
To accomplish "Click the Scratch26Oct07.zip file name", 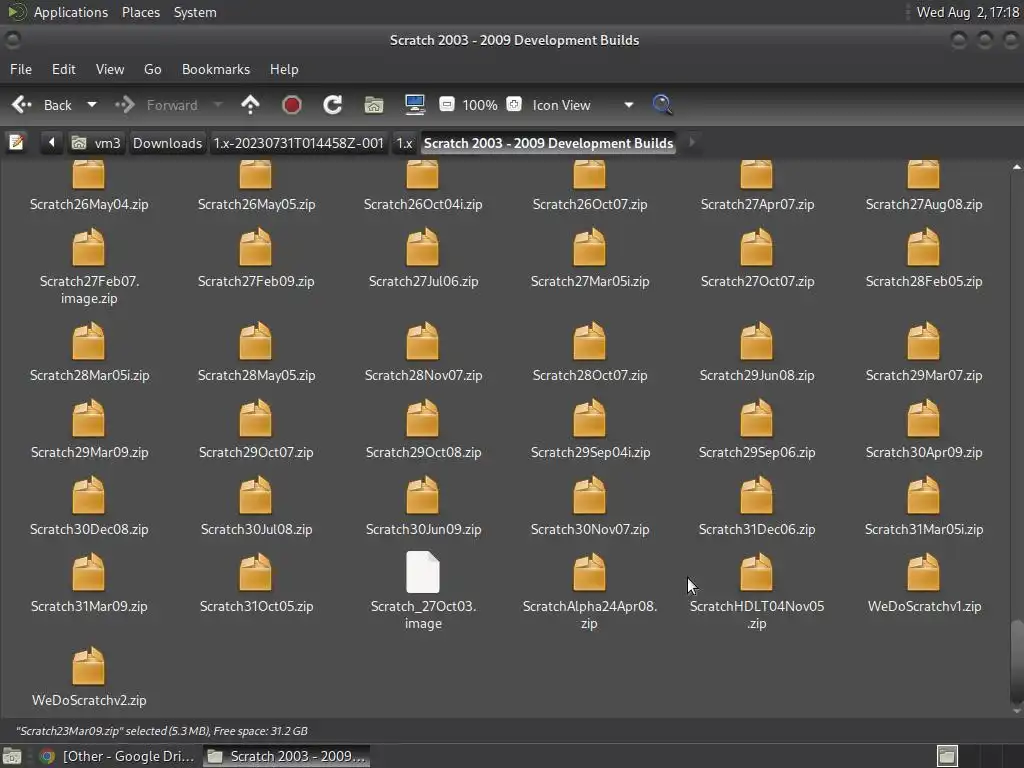I will 590,204.
